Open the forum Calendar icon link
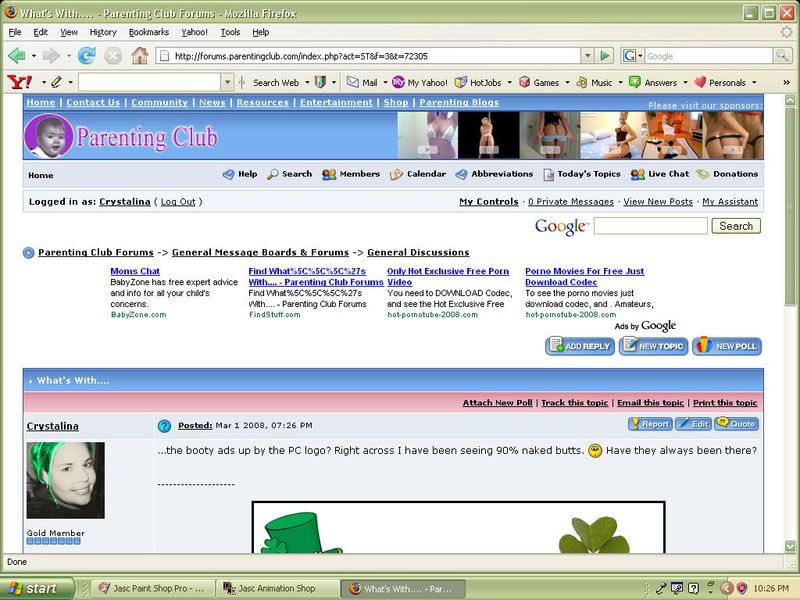 [x=418, y=174]
